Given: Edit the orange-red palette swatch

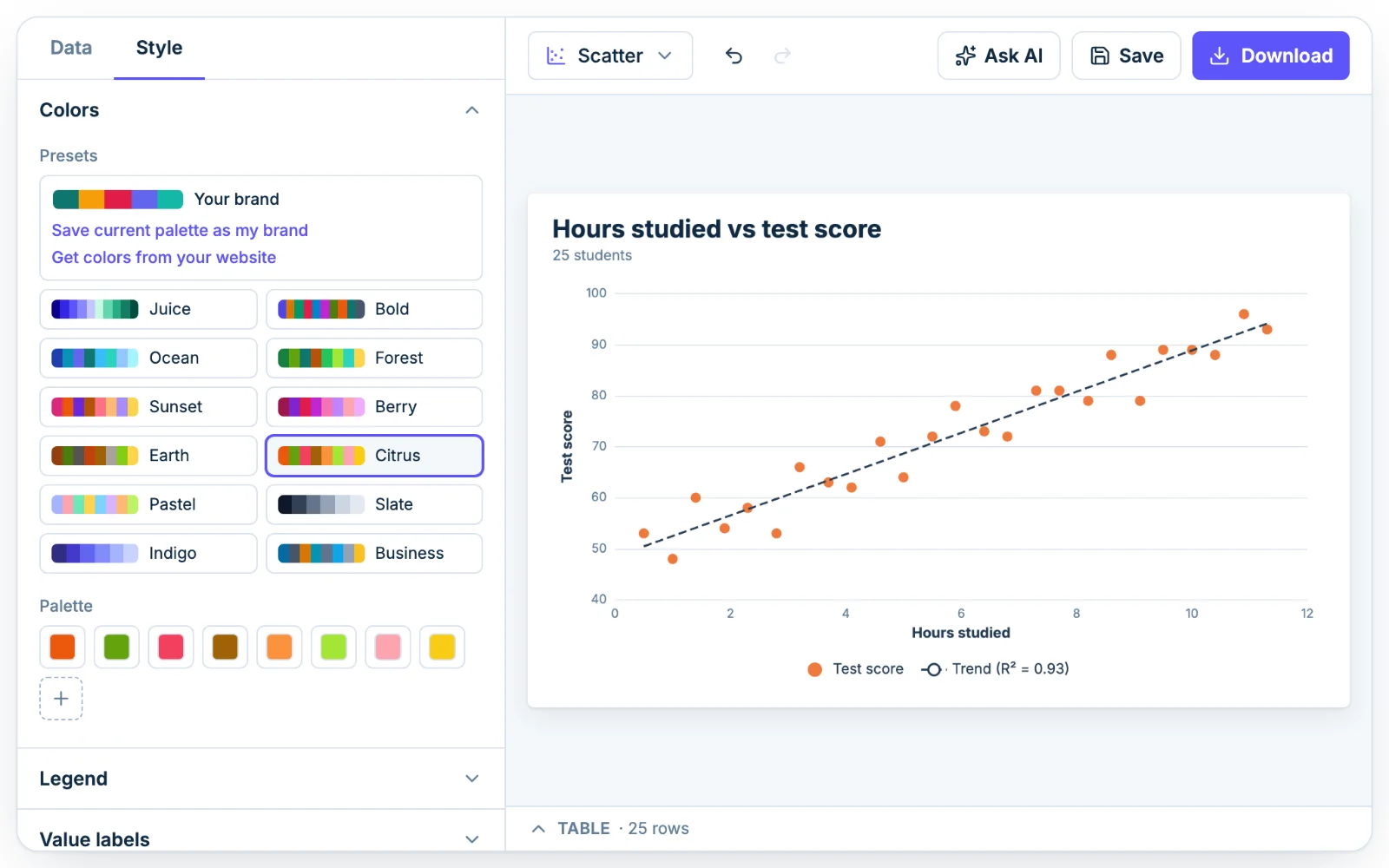Looking at the screenshot, I should pyautogui.click(x=63, y=647).
